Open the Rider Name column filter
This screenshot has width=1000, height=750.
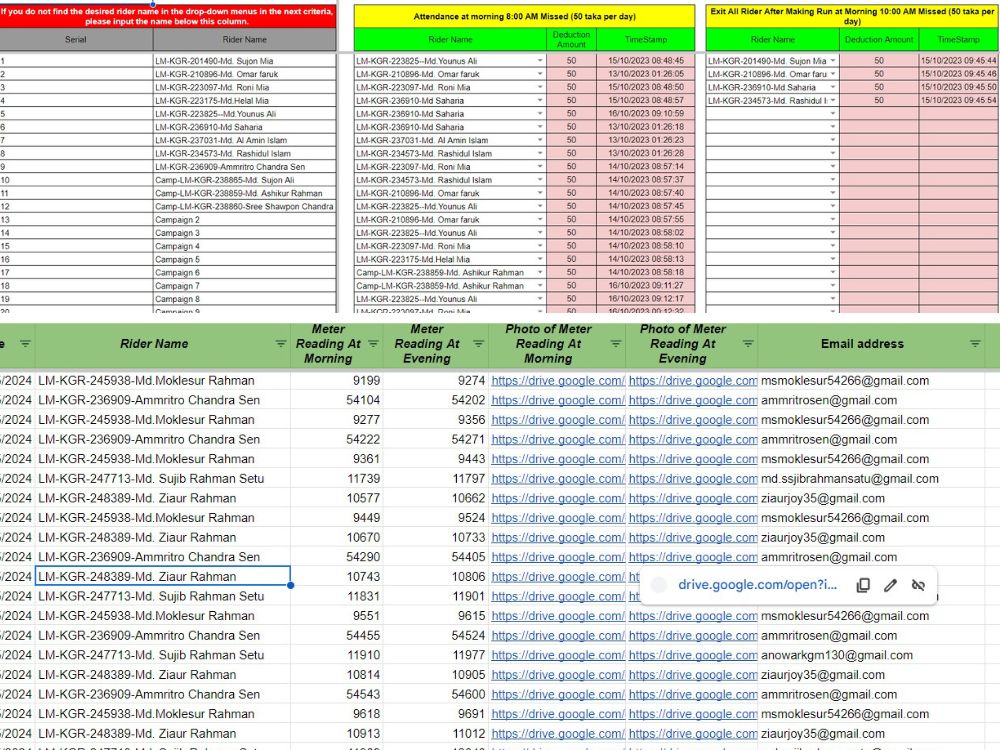pos(281,344)
